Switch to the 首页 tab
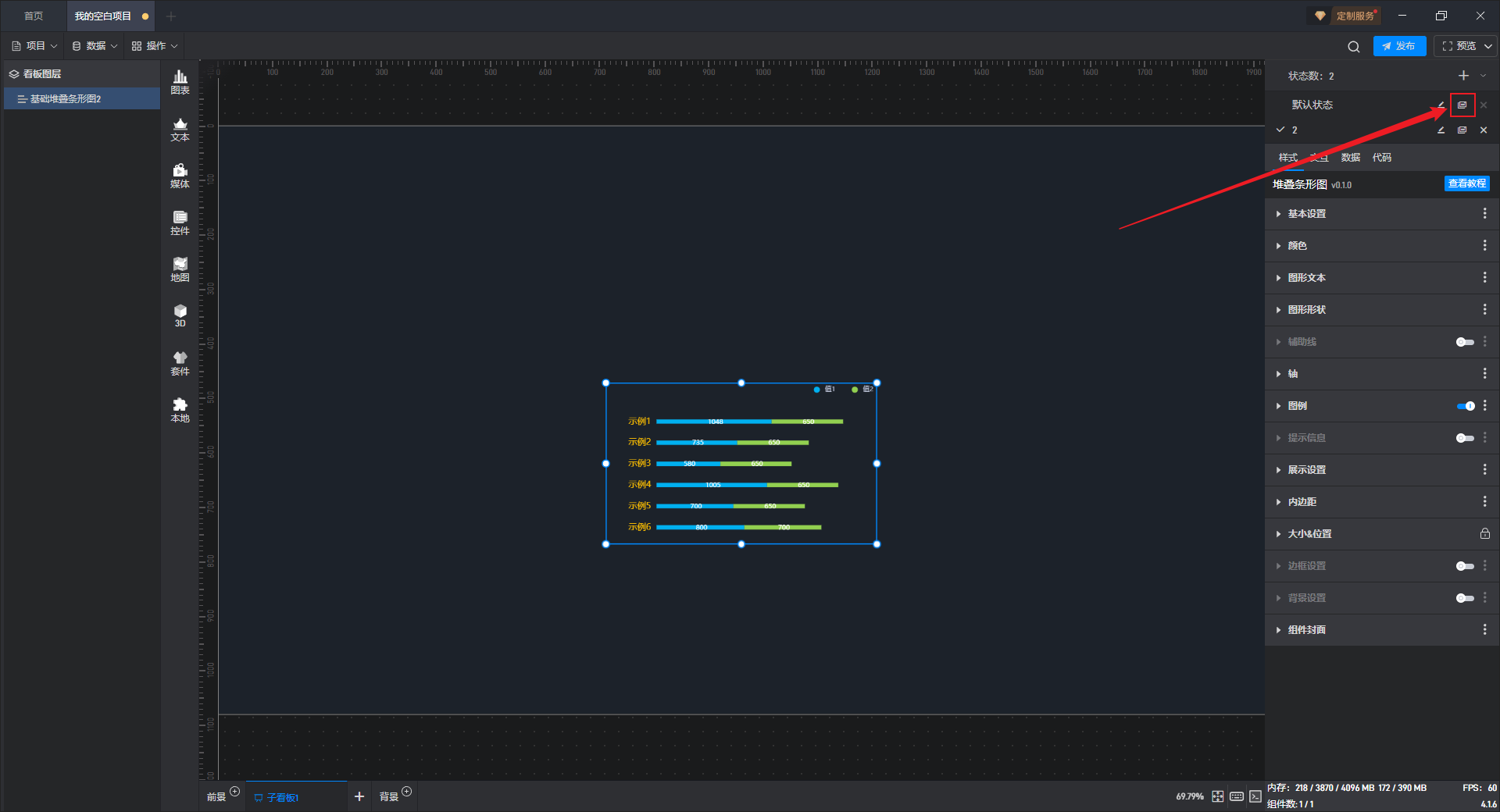This screenshot has height=812, width=1500. click(x=34, y=16)
